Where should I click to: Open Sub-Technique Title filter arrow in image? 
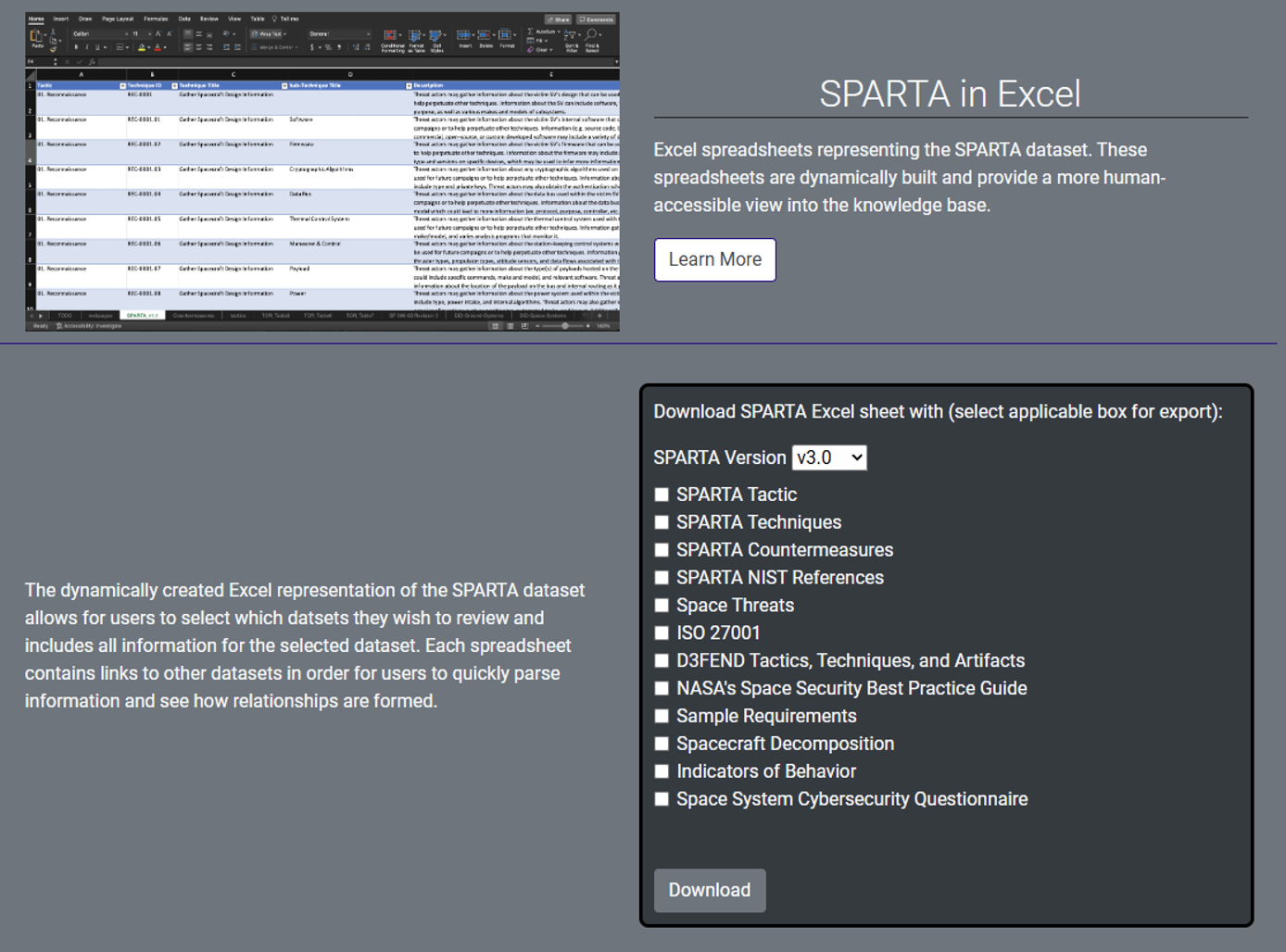[x=409, y=85]
